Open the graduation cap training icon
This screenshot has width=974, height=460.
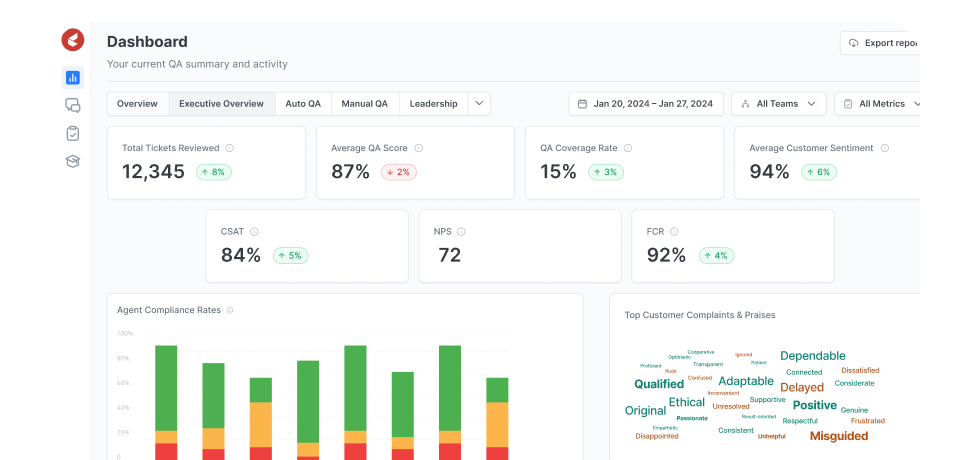click(x=73, y=161)
